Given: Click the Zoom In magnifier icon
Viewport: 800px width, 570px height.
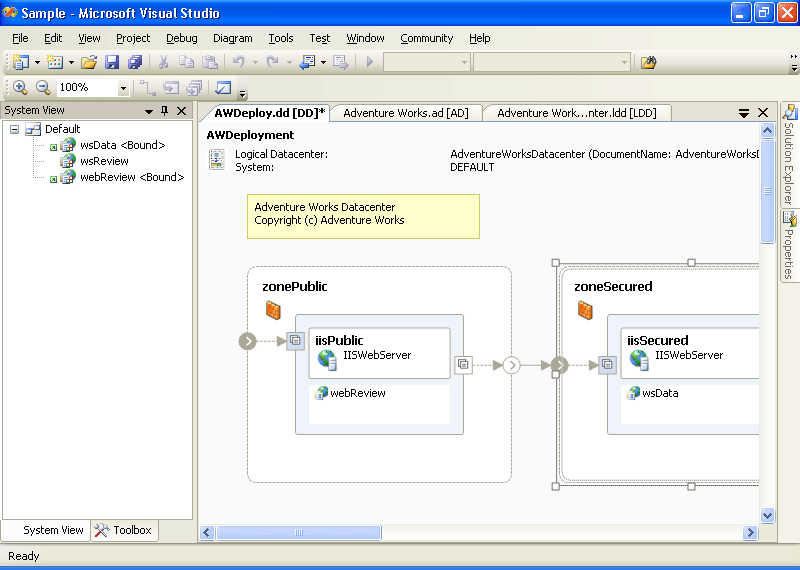Looking at the screenshot, I should [19, 88].
